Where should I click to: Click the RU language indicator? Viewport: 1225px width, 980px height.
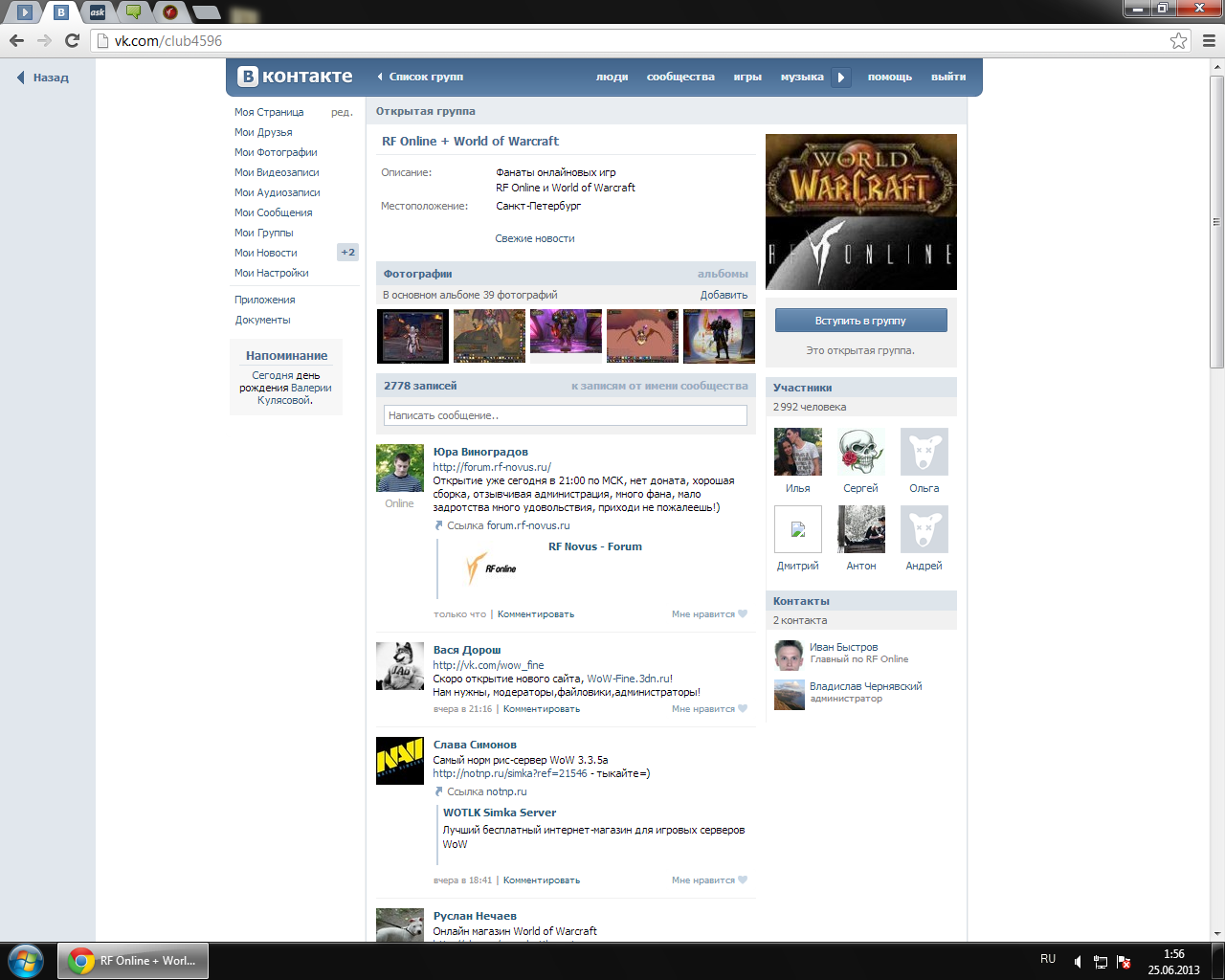pyautogui.click(x=1048, y=959)
